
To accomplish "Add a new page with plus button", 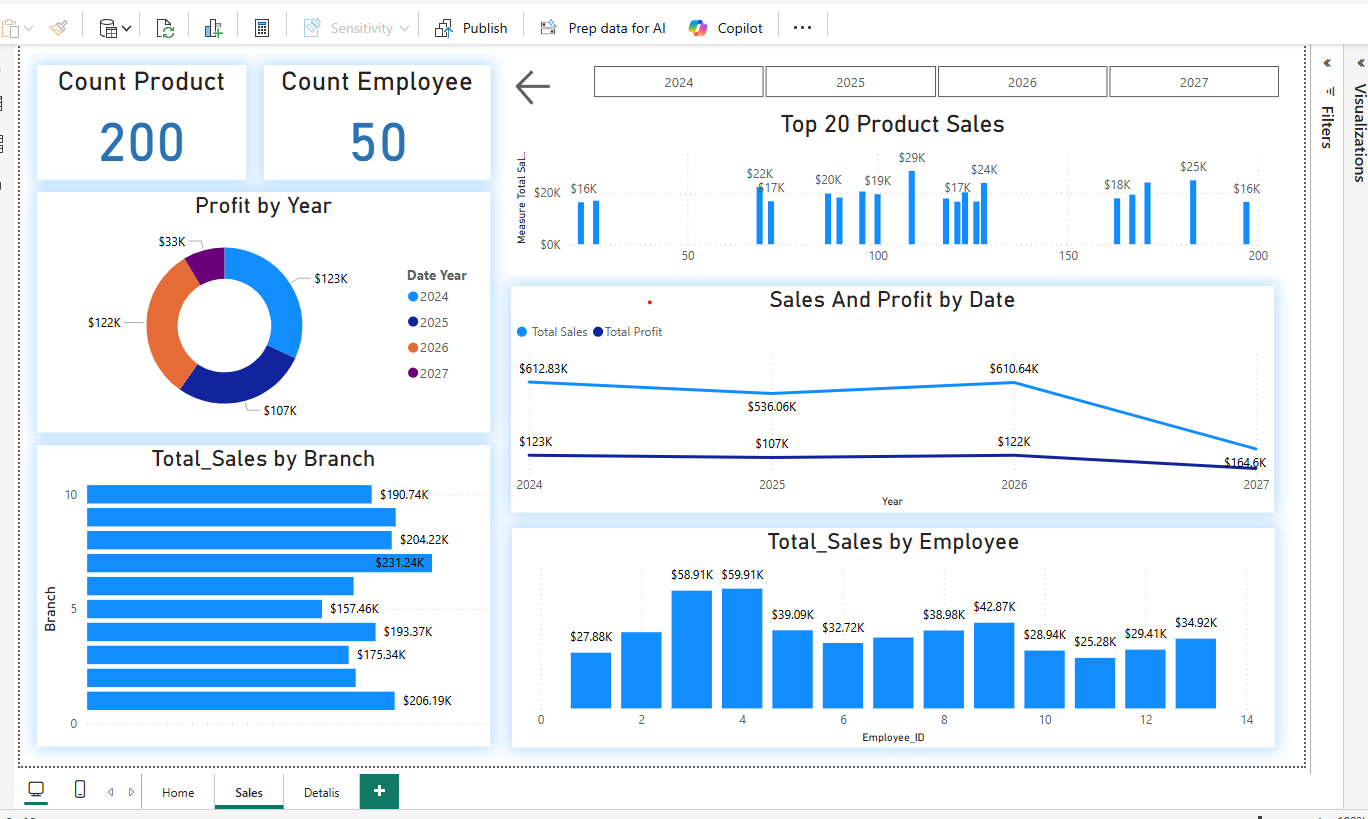I will pyautogui.click(x=379, y=791).
